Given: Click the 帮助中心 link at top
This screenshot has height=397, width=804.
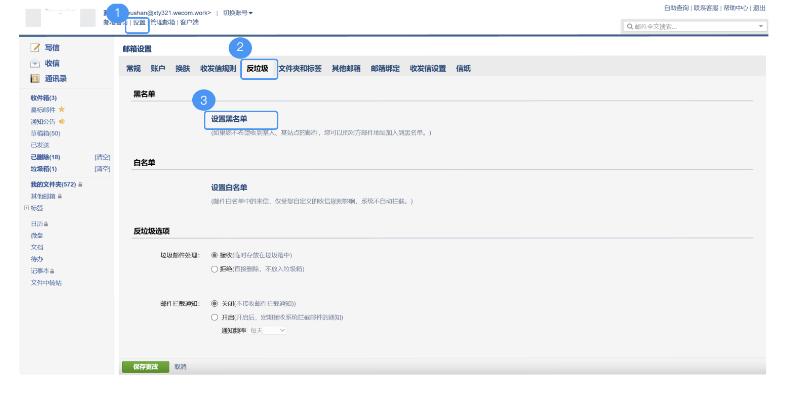Looking at the screenshot, I should pyautogui.click(x=736, y=8).
